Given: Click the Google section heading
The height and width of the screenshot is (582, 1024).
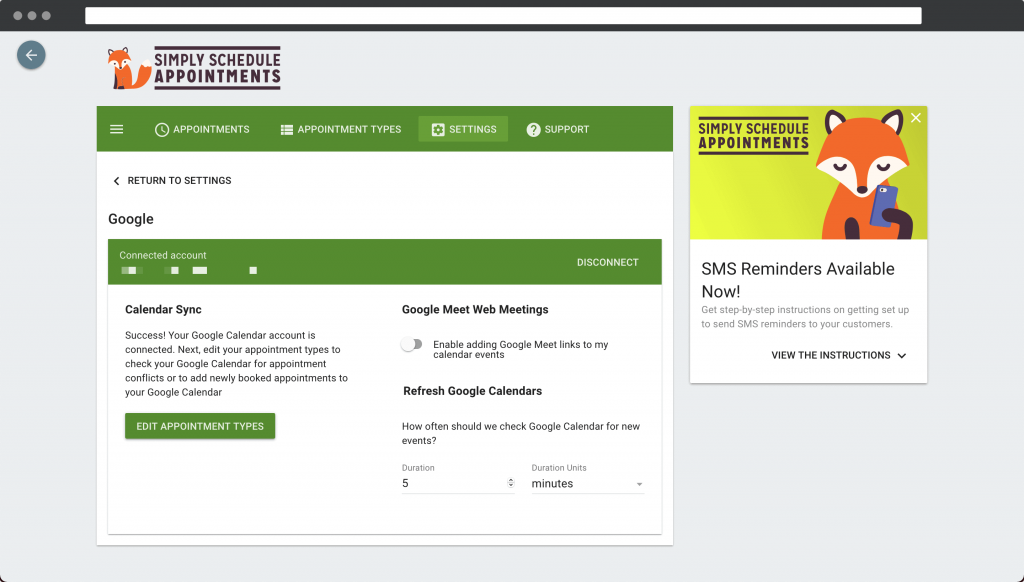Looking at the screenshot, I should click(131, 219).
